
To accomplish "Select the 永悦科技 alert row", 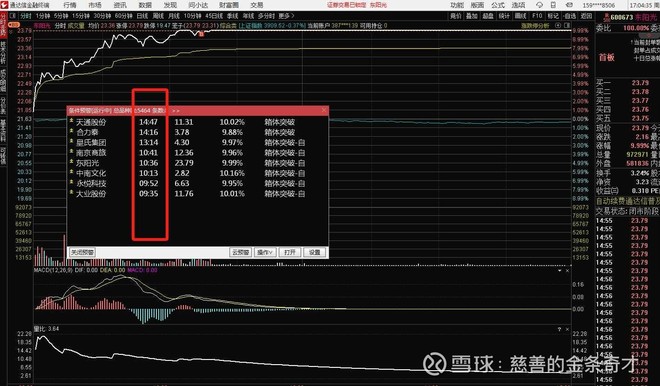I will [x=197, y=183].
